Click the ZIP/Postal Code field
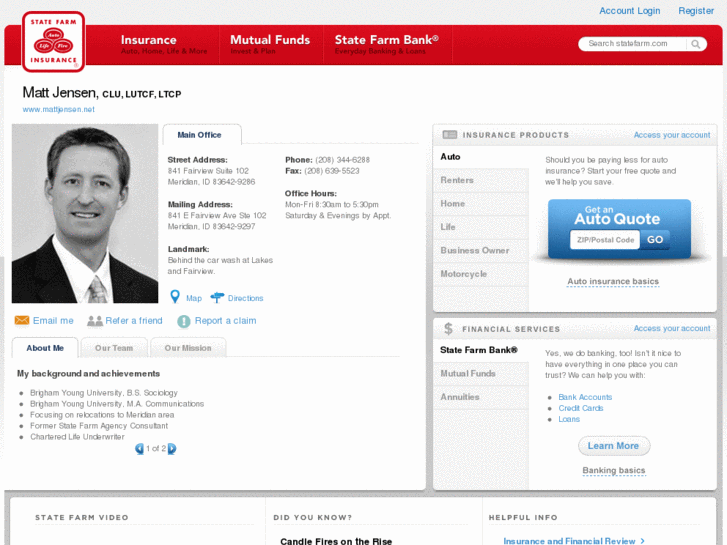The height and width of the screenshot is (545, 727). click(605, 240)
